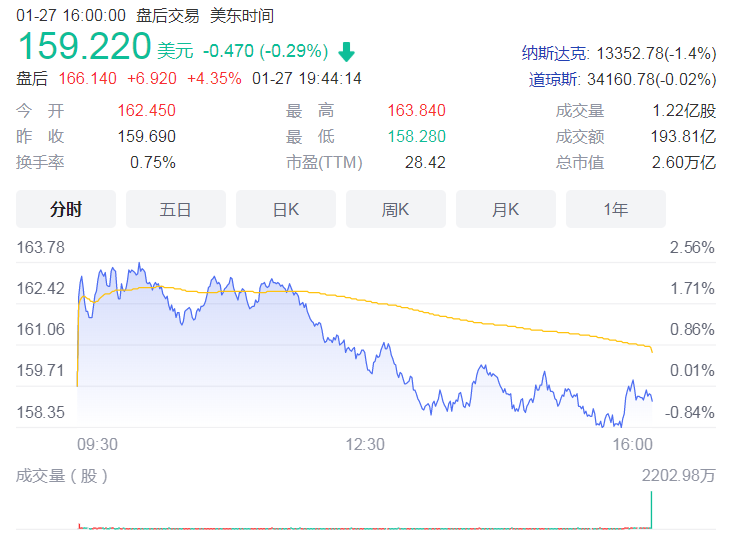The width and height of the screenshot is (735, 545).
Task: Click the turnover amount 193.81亿
Action: pyautogui.click(x=683, y=137)
